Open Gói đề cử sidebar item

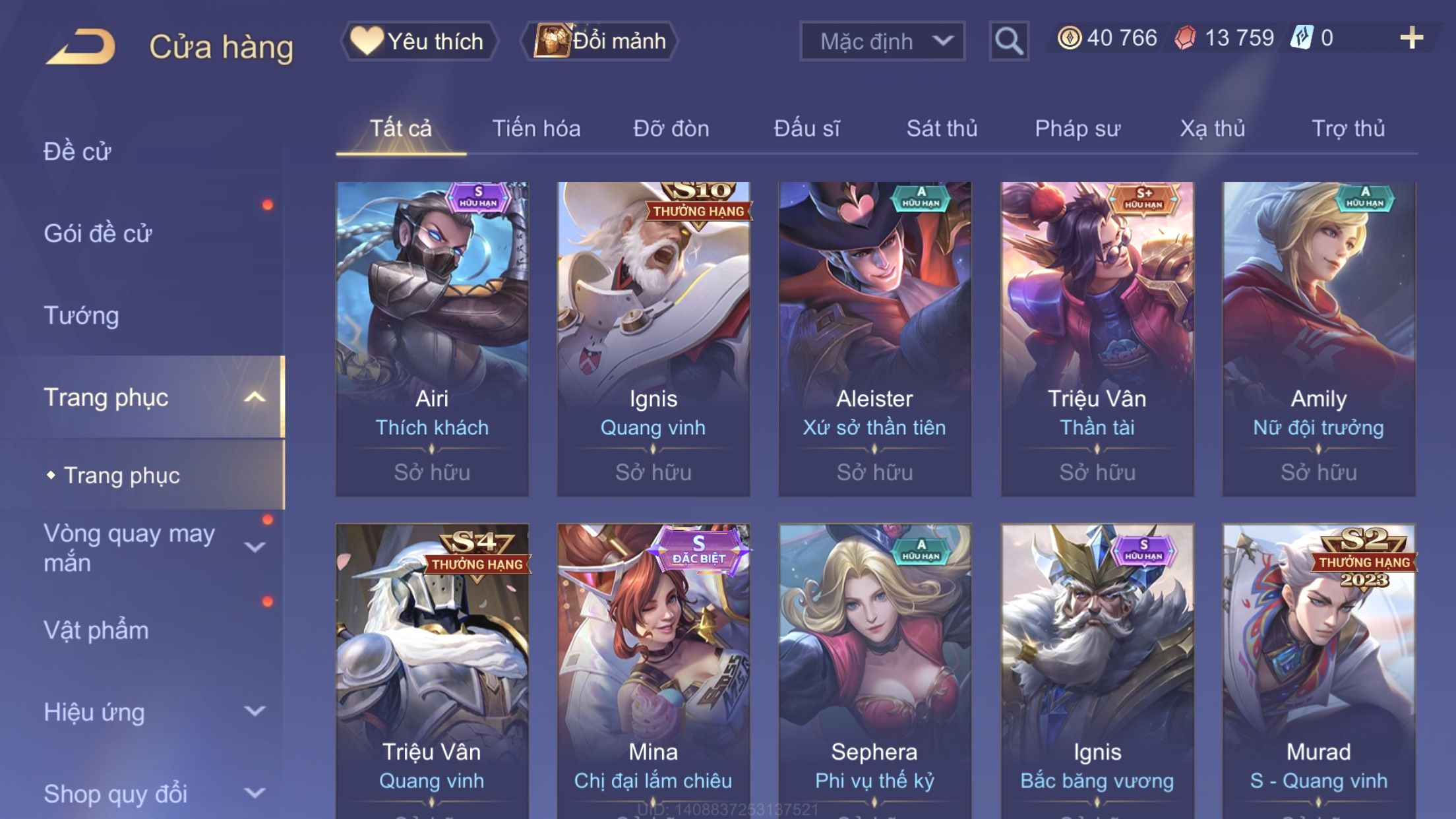98,233
